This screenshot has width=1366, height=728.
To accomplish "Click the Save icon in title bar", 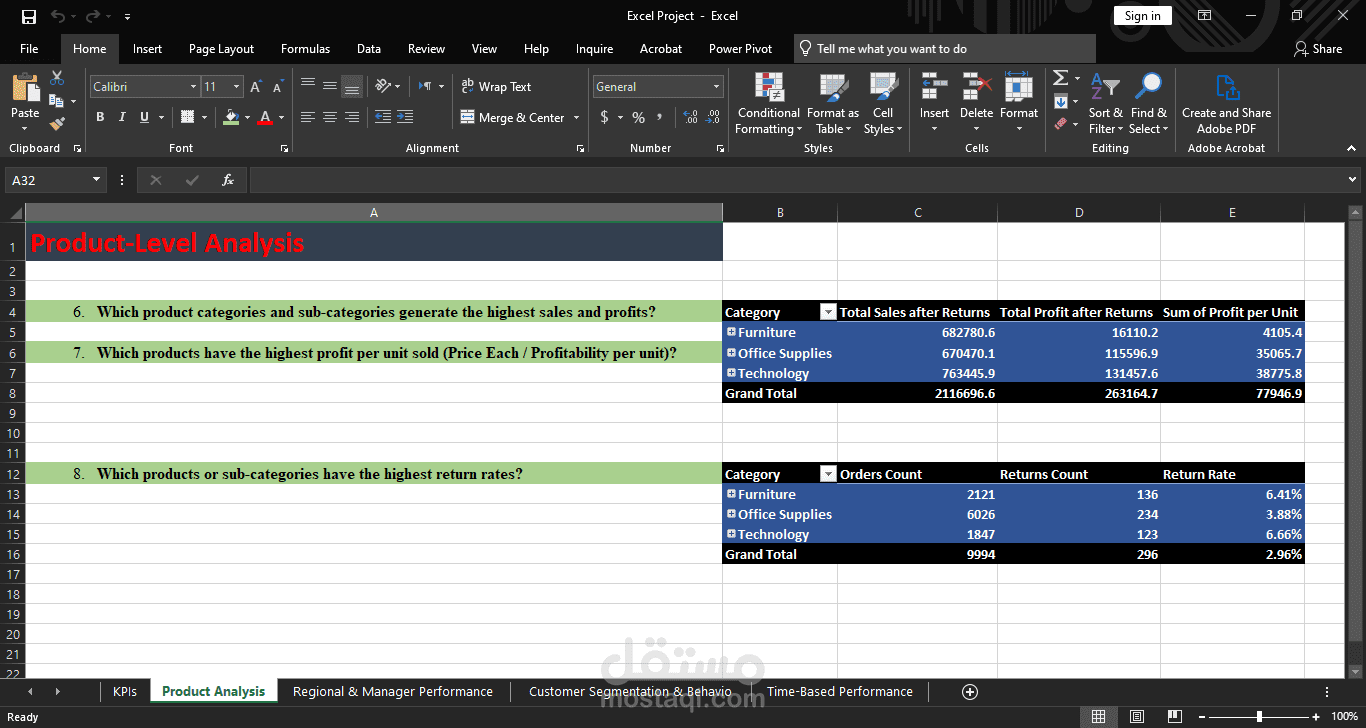I will point(29,16).
